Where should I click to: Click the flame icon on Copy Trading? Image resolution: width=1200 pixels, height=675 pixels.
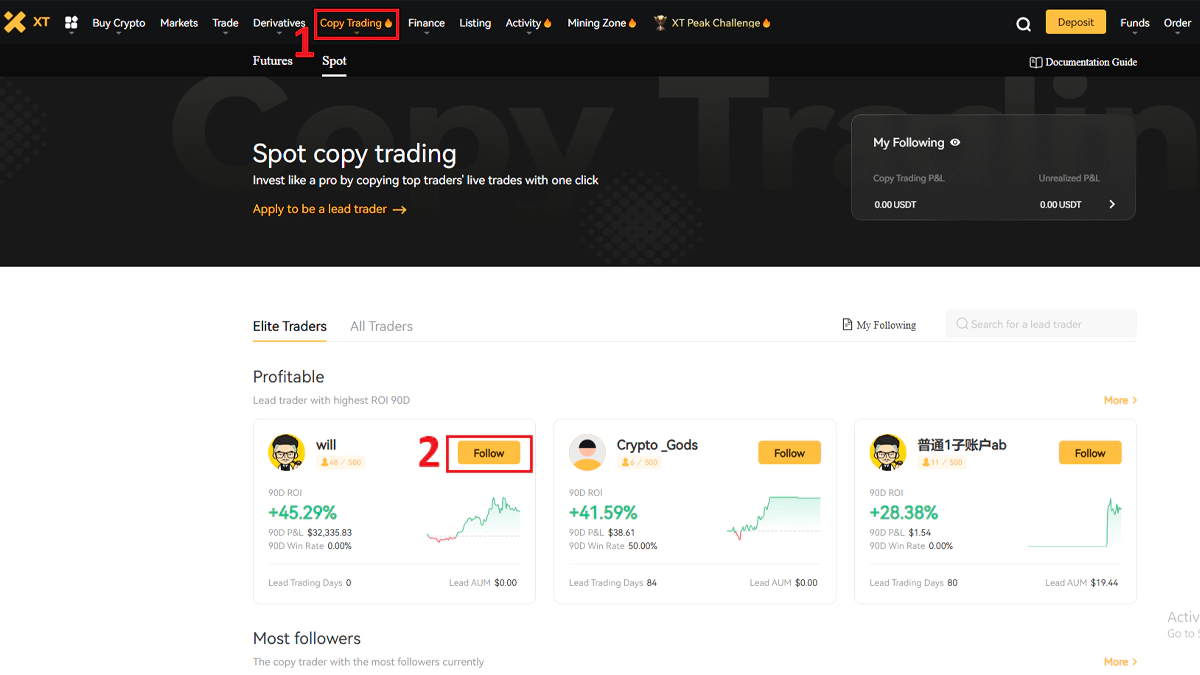[389, 23]
